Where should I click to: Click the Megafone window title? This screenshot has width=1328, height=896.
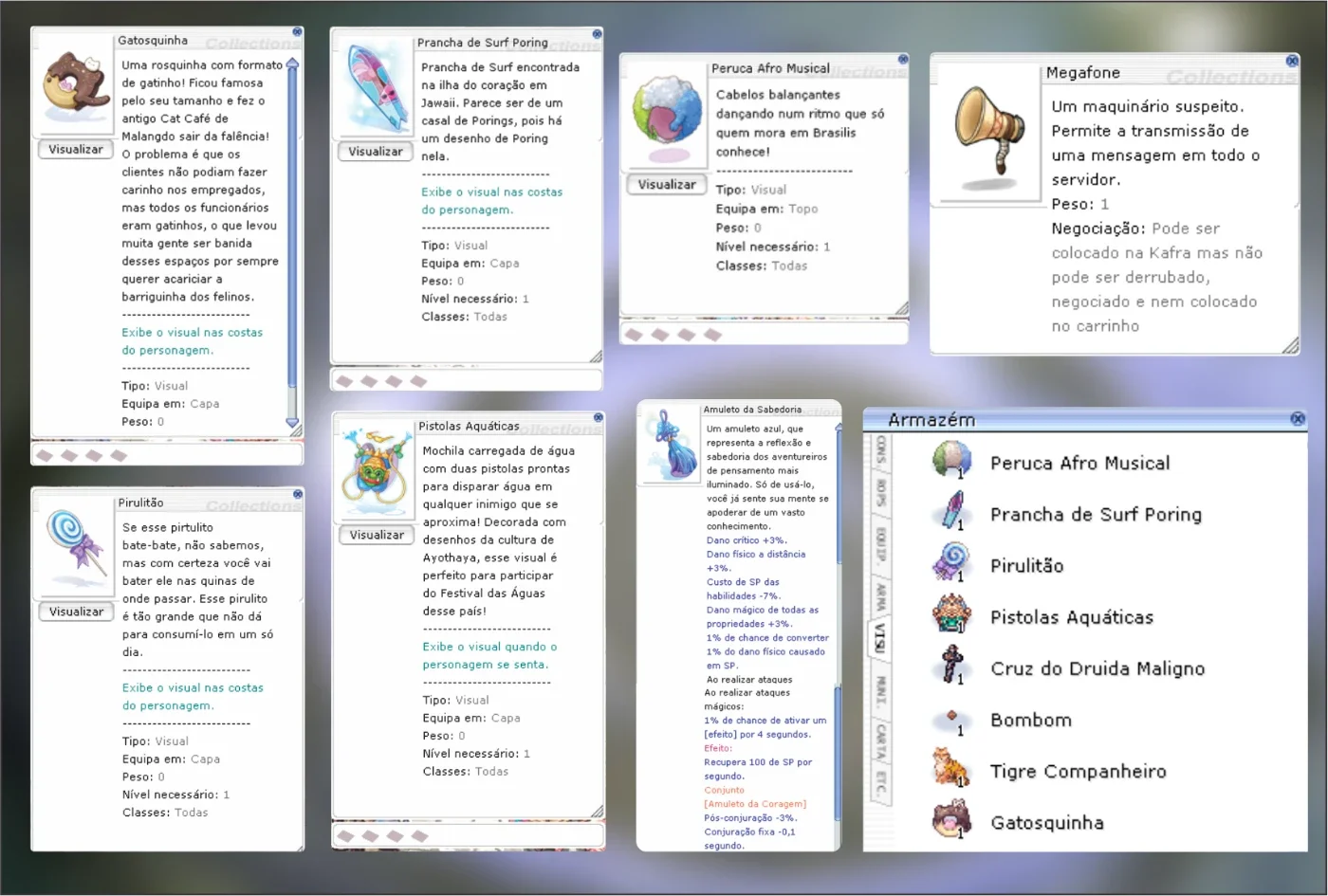(1082, 73)
